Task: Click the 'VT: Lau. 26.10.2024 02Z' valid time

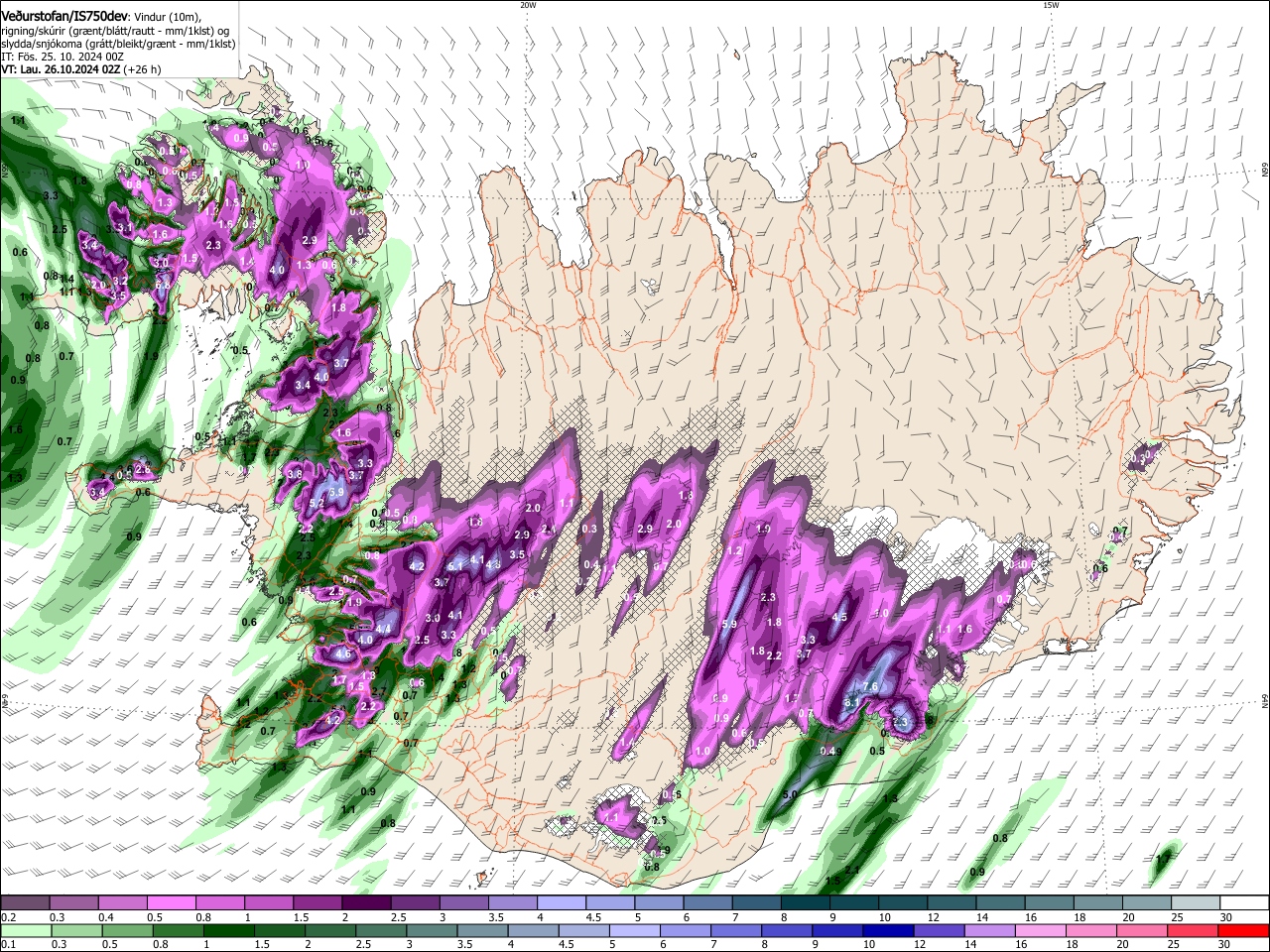Action: point(61,69)
